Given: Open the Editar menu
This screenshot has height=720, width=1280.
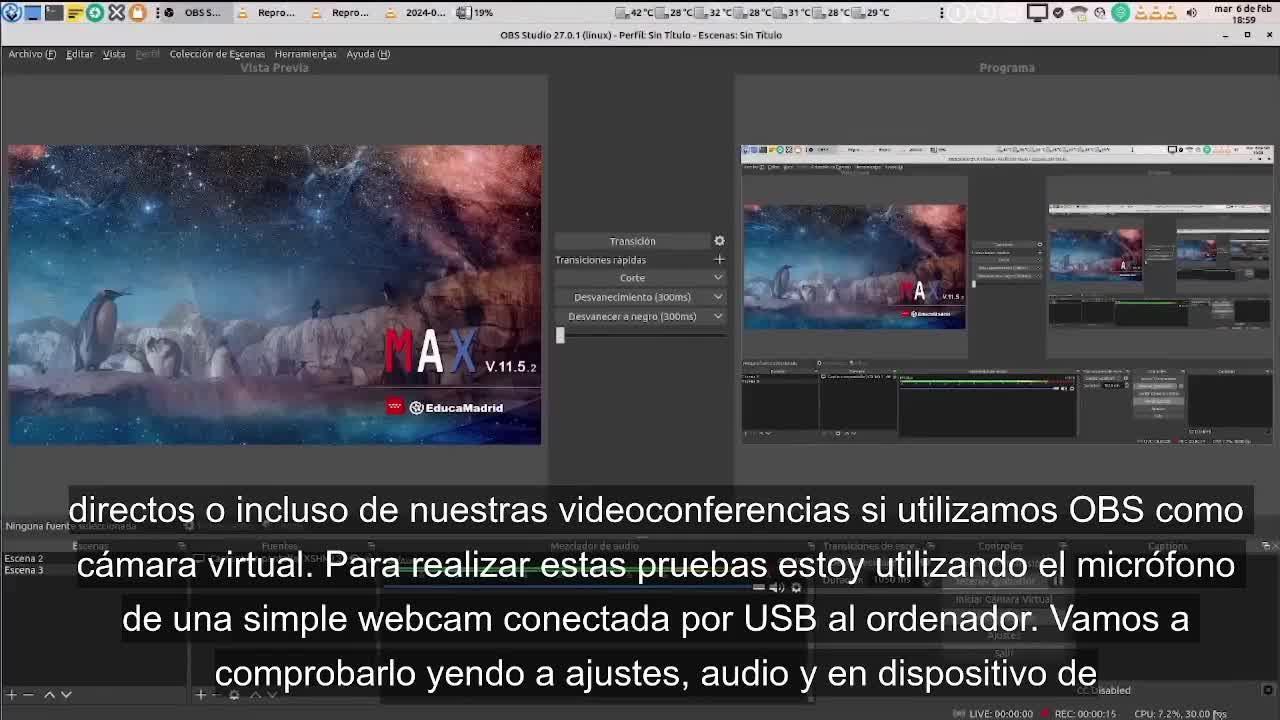Looking at the screenshot, I should pyautogui.click(x=79, y=54).
